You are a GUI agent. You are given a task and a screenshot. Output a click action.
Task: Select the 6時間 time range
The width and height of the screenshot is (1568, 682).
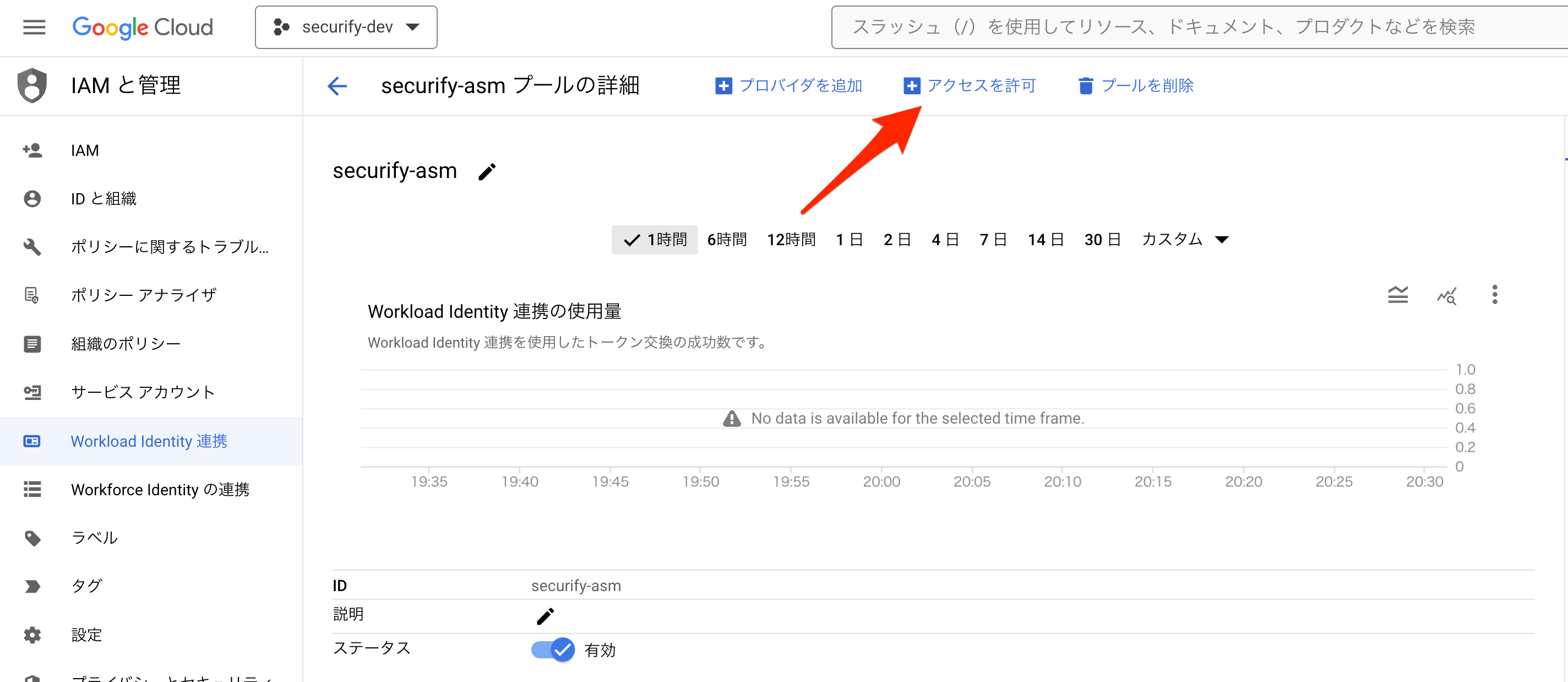pos(727,240)
